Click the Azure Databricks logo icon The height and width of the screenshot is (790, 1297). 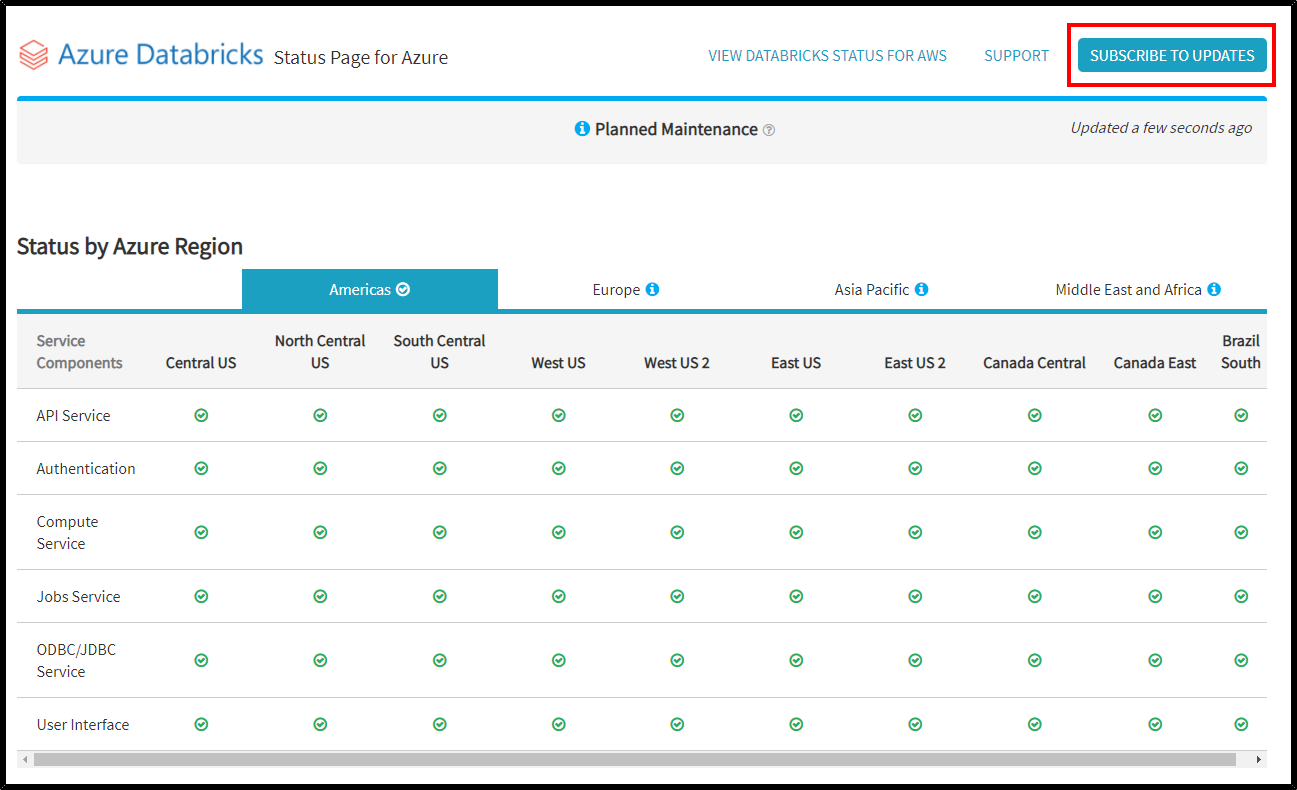click(34, 55)
